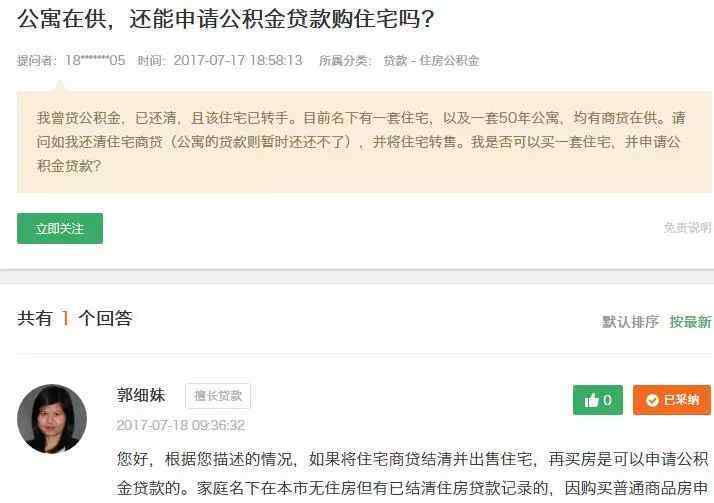Sort answers by 按最新

click(690, 322)
